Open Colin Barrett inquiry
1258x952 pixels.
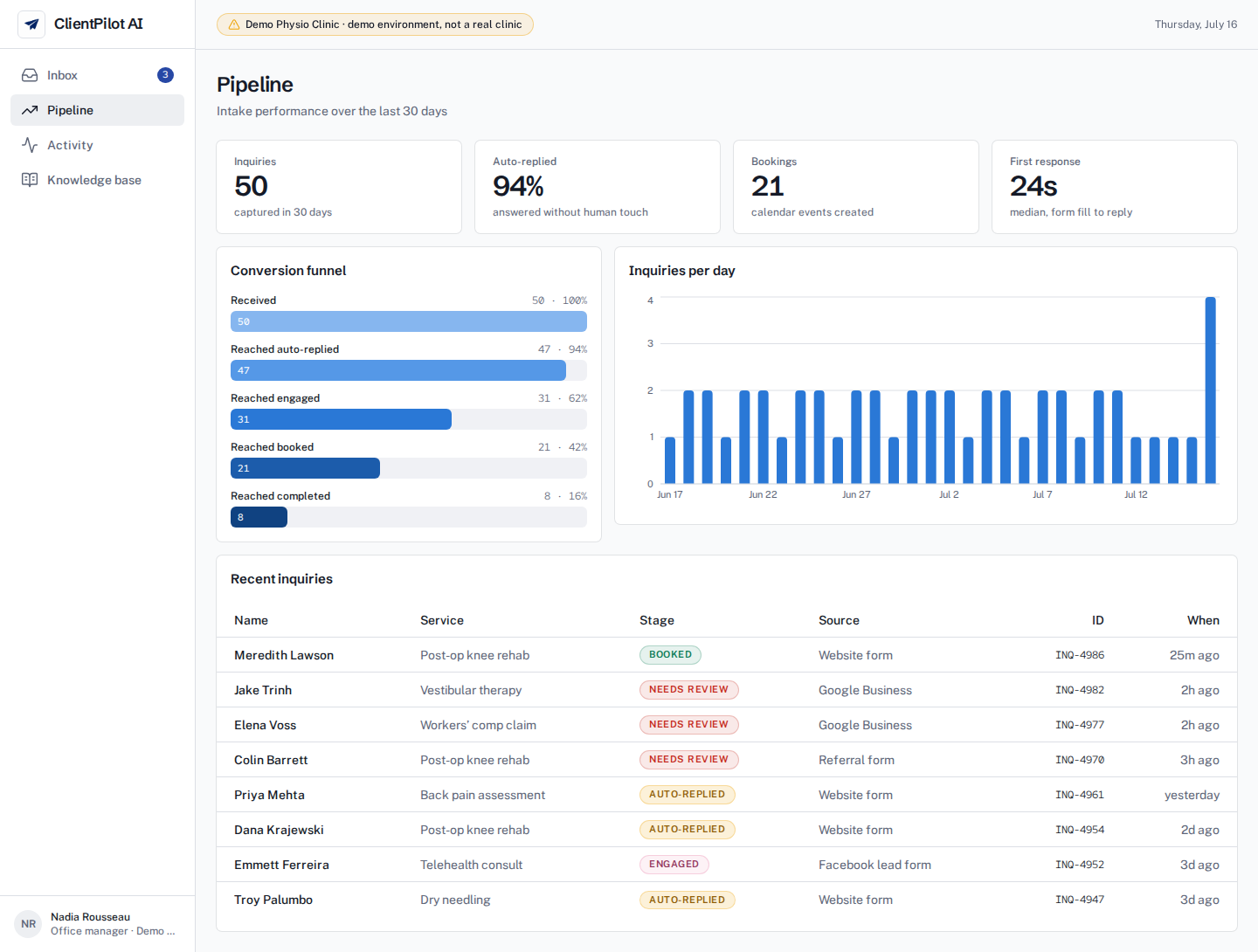click(727, 760)
